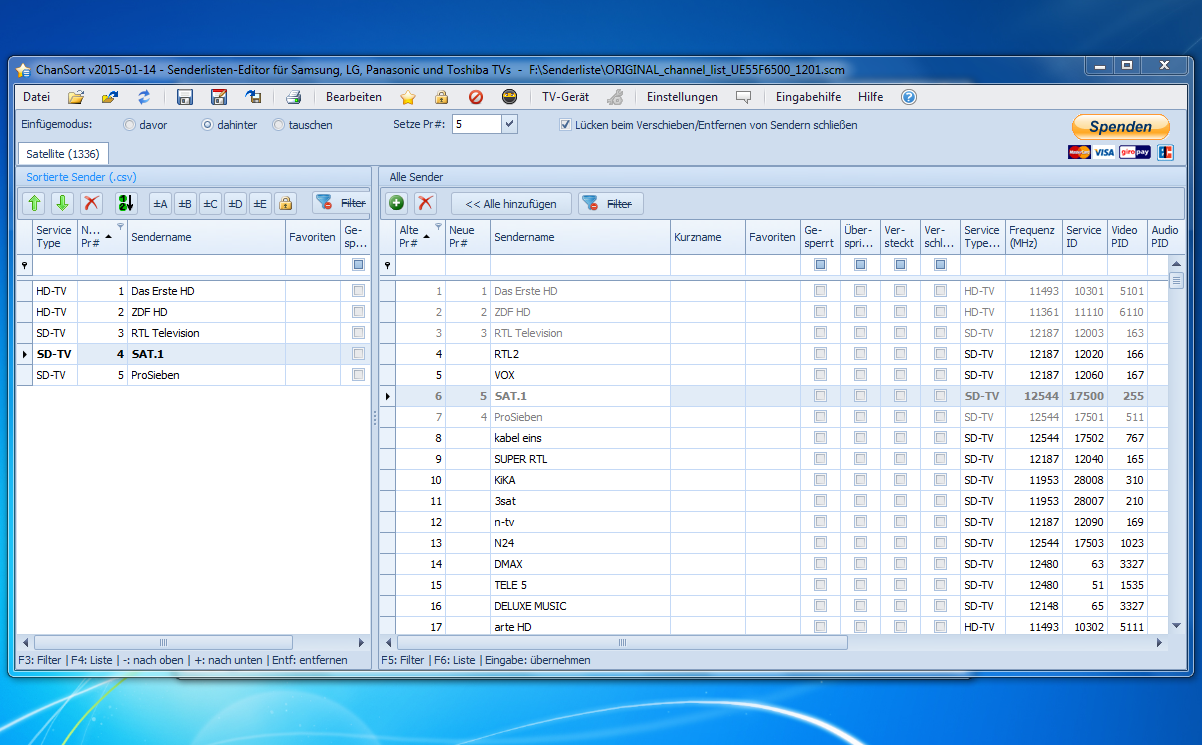Move selected channel down with green arrow
This screenshot has height=745, width=1202.
coord(62,203)
